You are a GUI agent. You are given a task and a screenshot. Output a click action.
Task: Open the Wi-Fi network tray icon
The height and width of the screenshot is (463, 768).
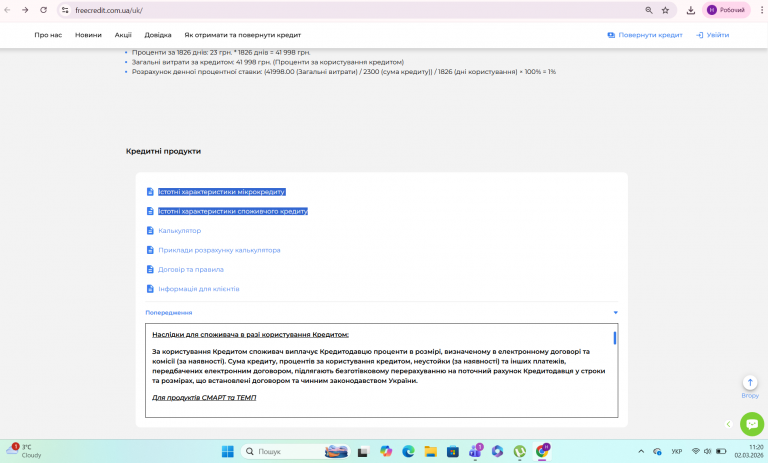pyautogui.click(x=696, y=451)
